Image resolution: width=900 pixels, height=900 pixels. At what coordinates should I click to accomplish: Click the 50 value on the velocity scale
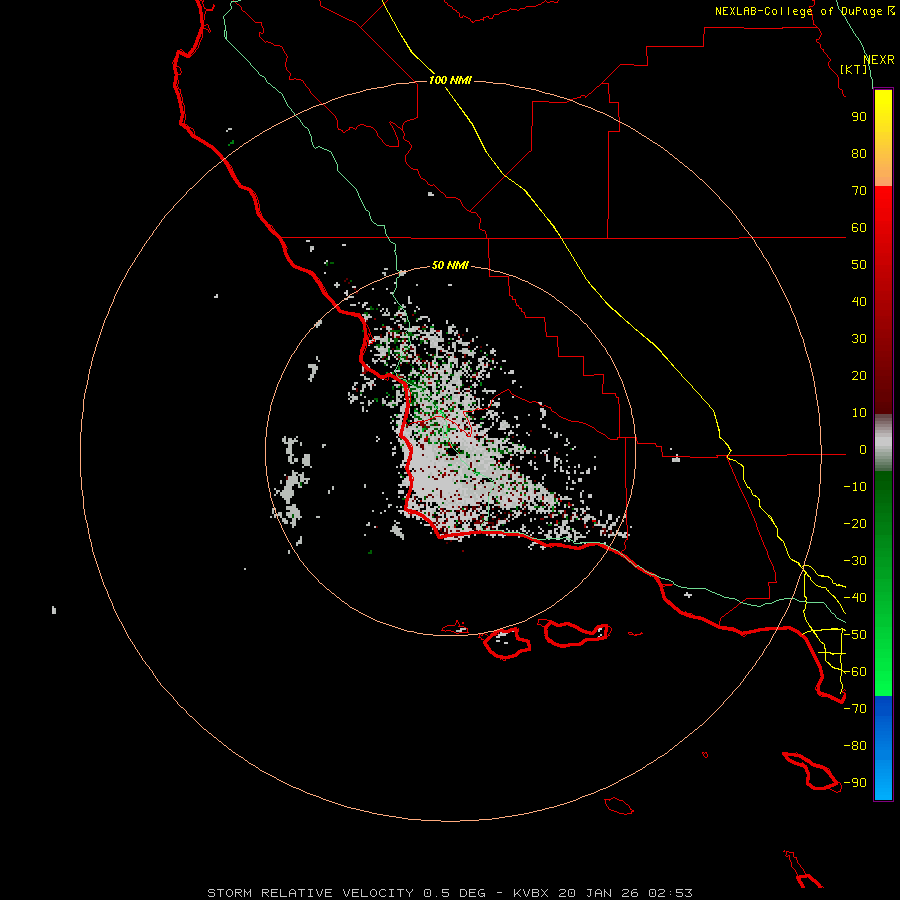(859, 265)
